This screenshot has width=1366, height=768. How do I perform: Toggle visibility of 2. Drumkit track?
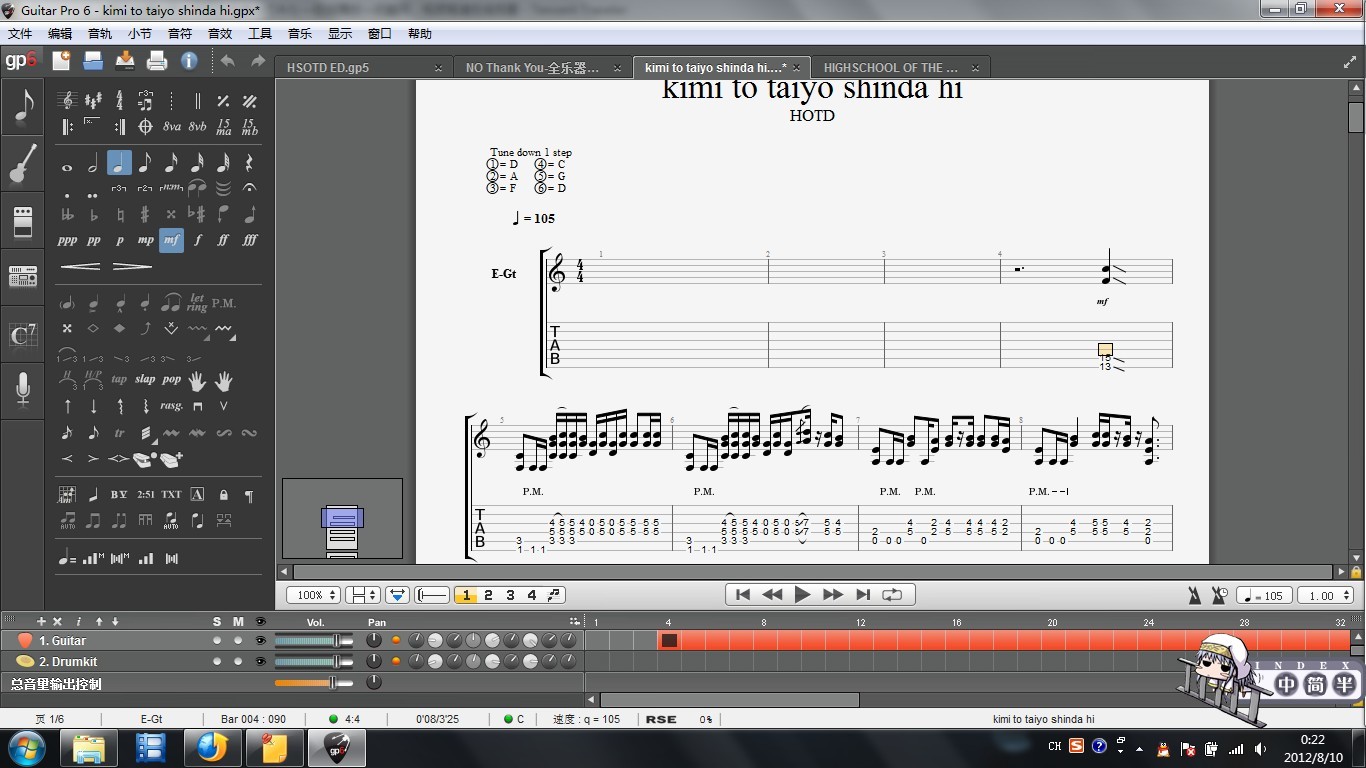pos(260,661)
